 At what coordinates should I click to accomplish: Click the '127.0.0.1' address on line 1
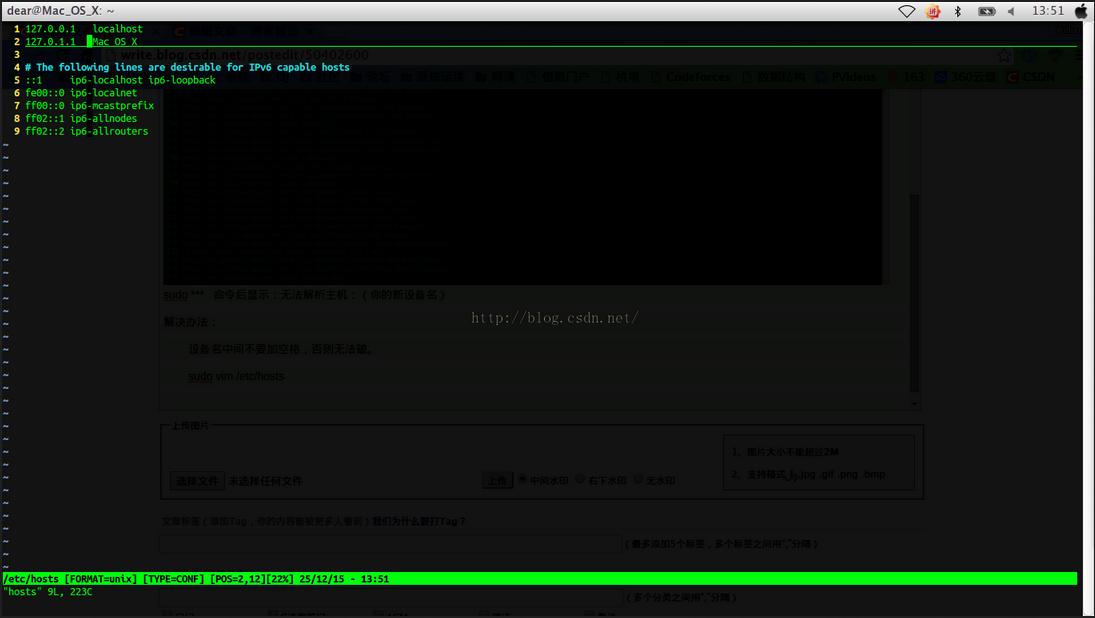pos(50,29)
